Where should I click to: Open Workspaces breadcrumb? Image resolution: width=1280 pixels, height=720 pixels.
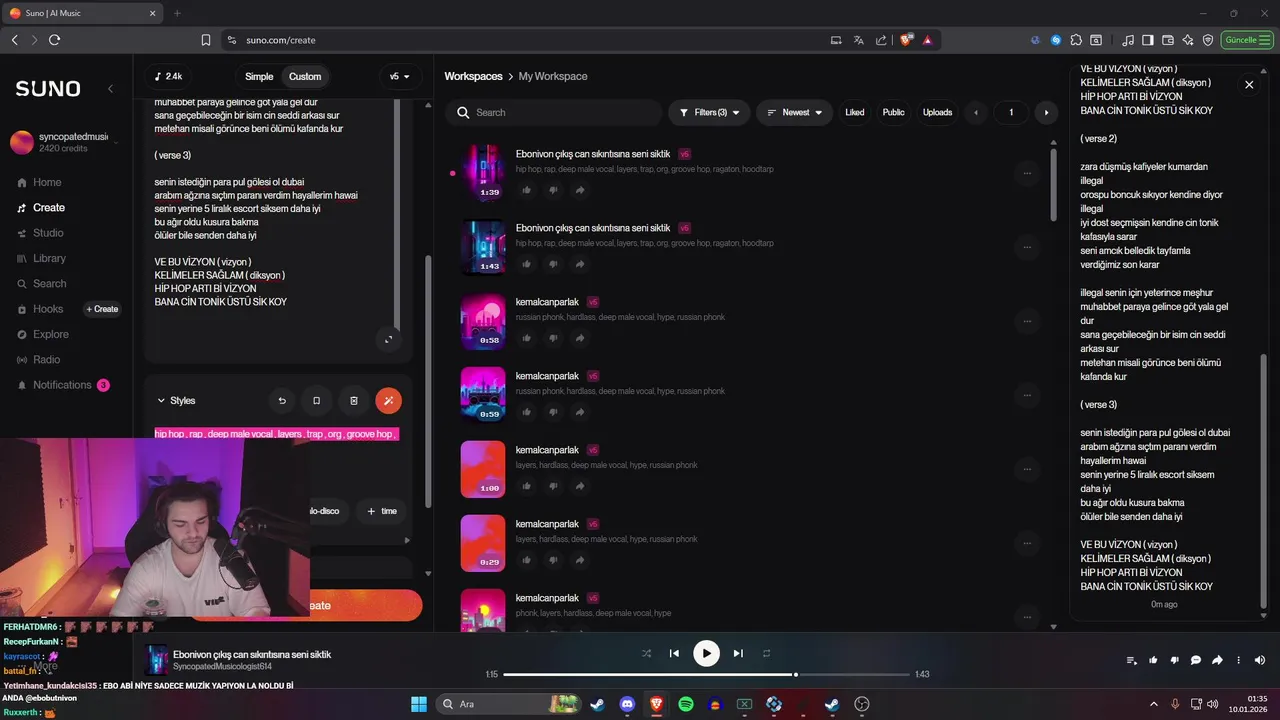[473, 76]
